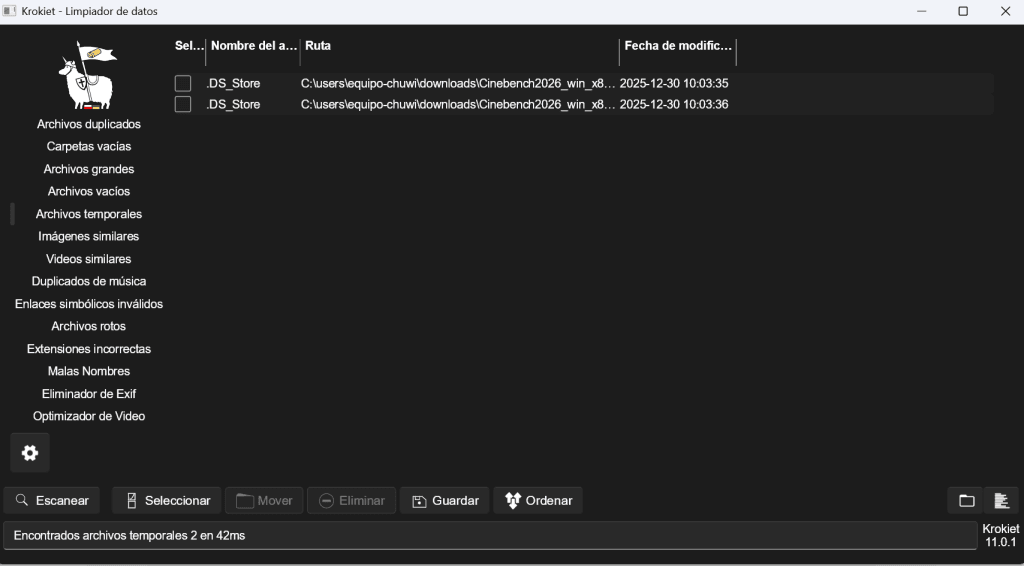The image size is (1024, 566).
Task: Toggle the text log panel icon
Action: tap(1001, 501)
